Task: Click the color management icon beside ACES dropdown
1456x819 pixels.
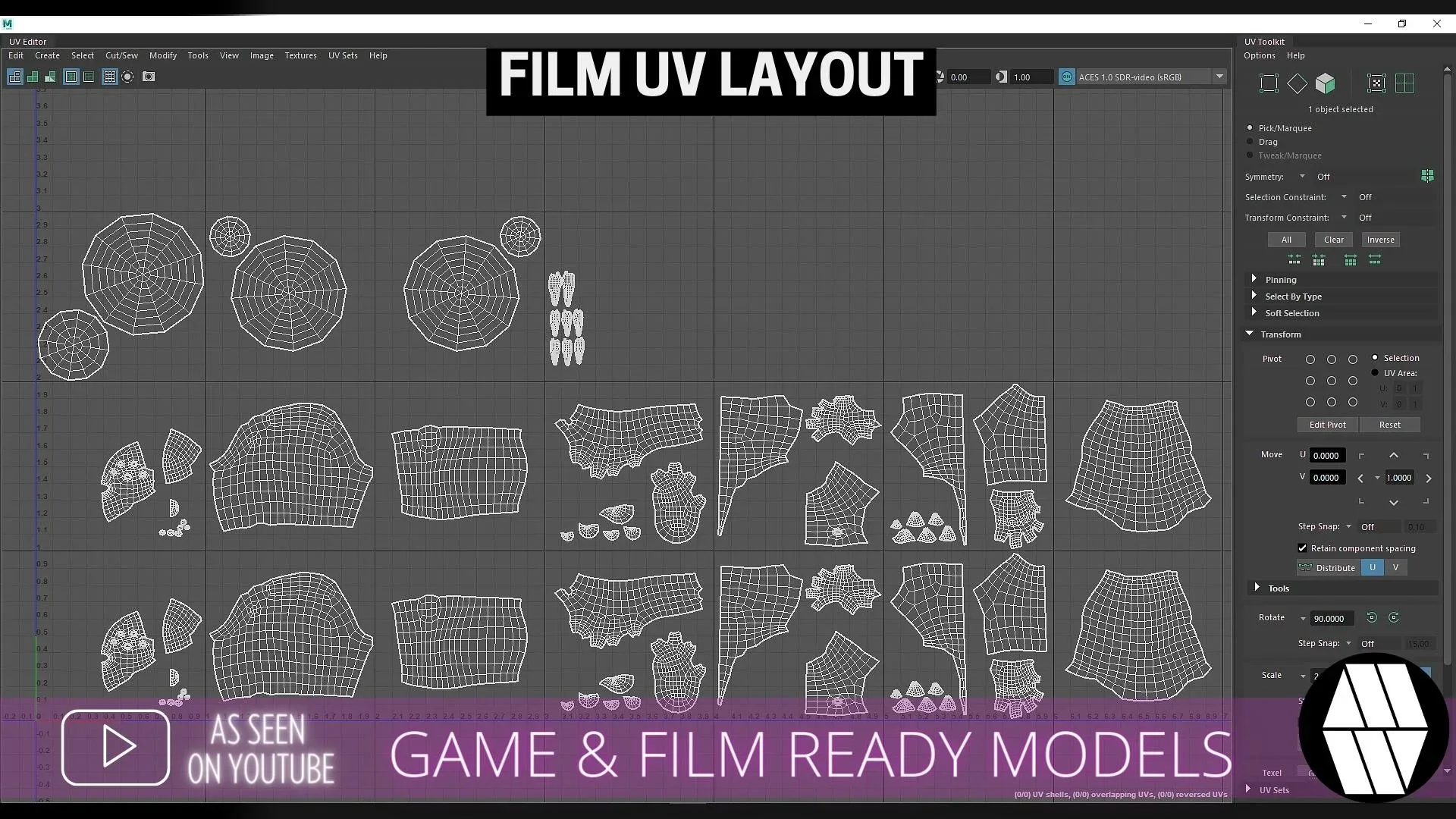Action: (1067, 77)
